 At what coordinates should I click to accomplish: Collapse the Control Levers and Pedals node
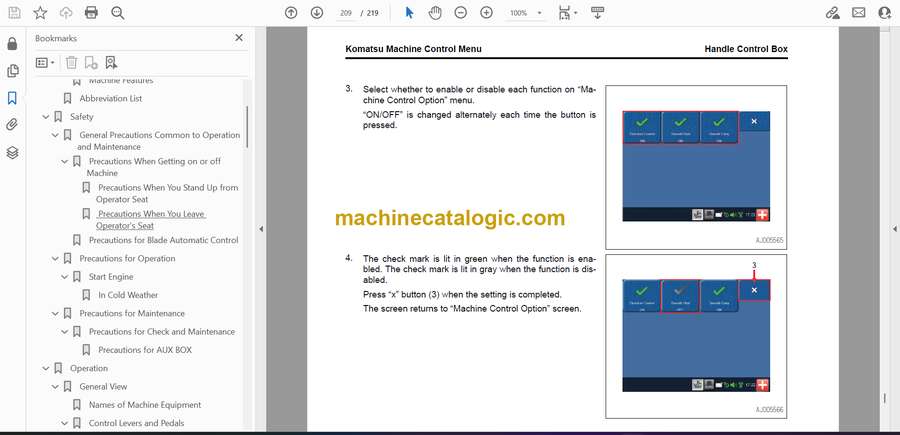click(64, 423)
